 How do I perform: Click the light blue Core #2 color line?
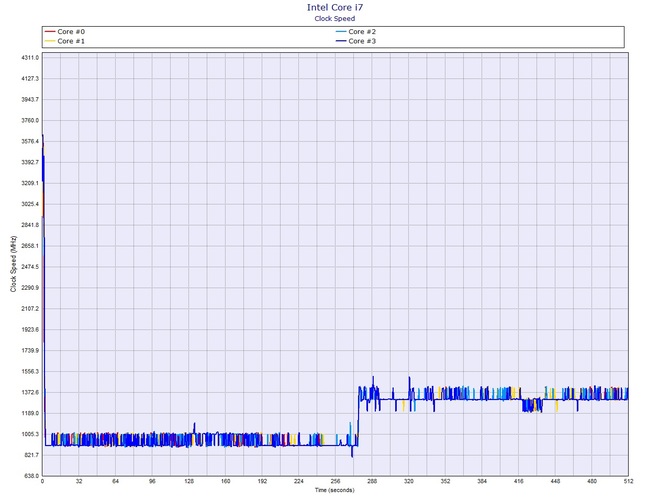[x=341, y=32]
